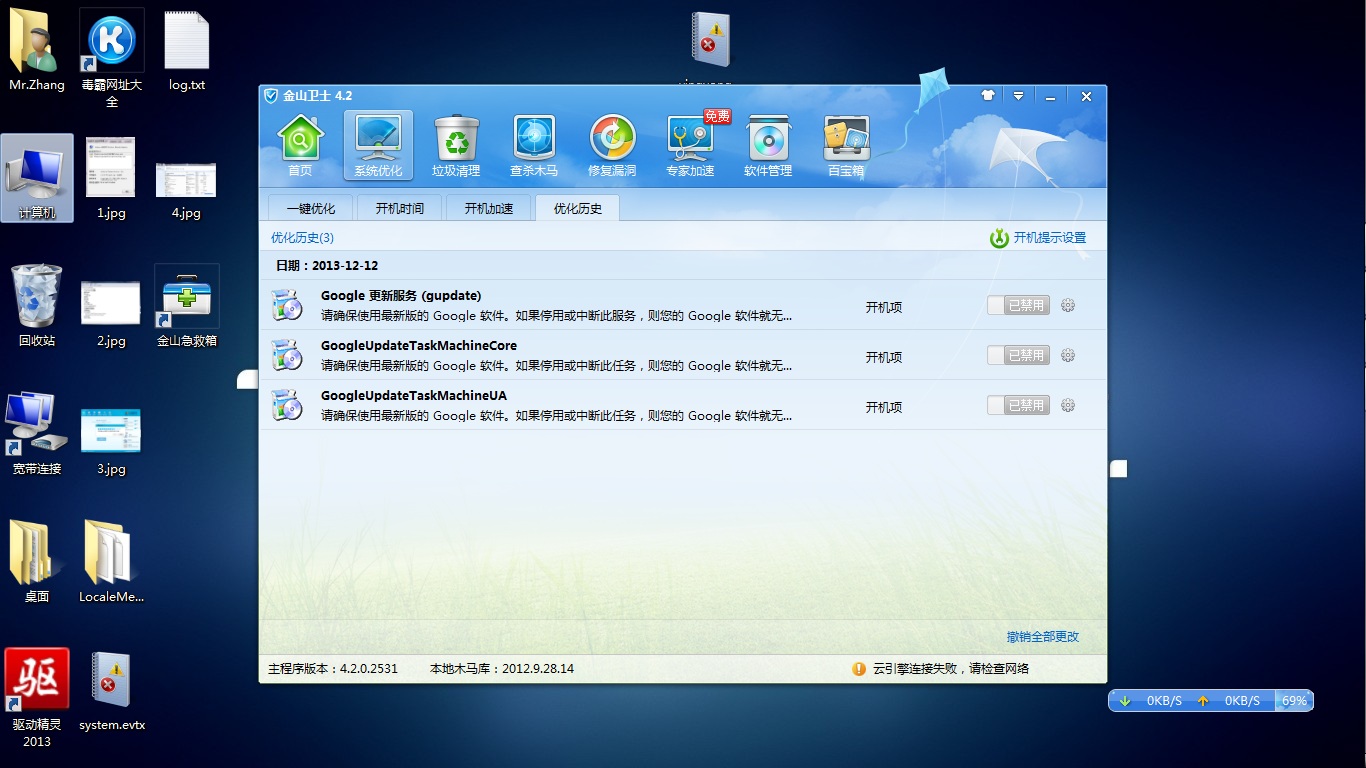Open 软件管理 software manager
Image resolution: width=1366 pixels, height=768 pixels.
click(768, 146)
